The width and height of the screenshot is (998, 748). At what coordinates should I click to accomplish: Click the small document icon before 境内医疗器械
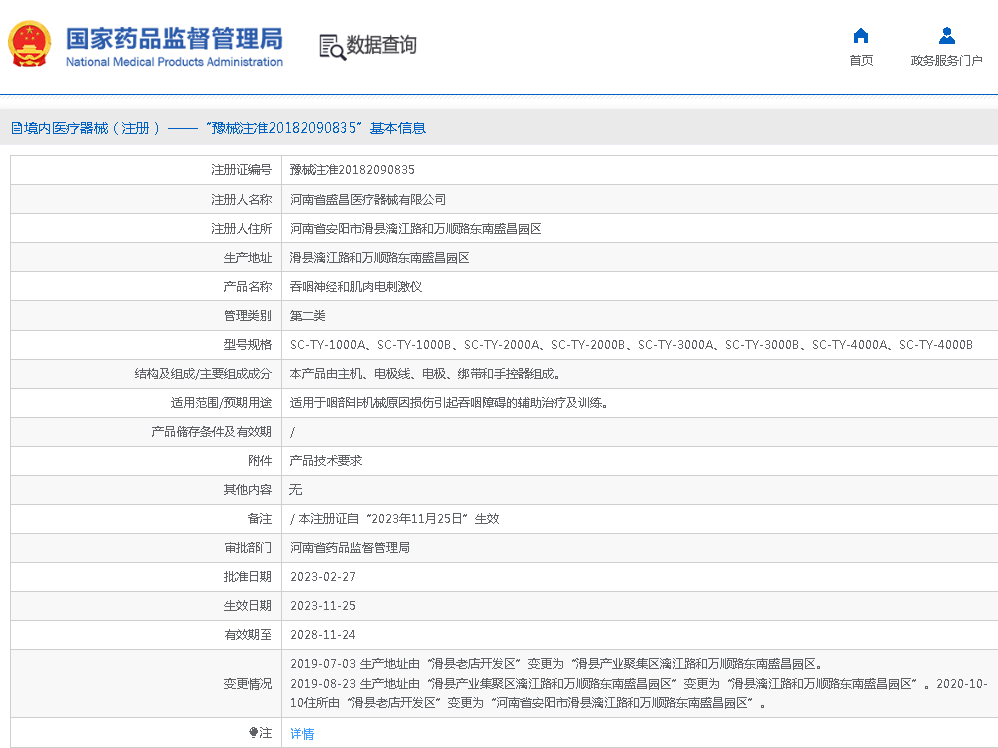[16, 128]
